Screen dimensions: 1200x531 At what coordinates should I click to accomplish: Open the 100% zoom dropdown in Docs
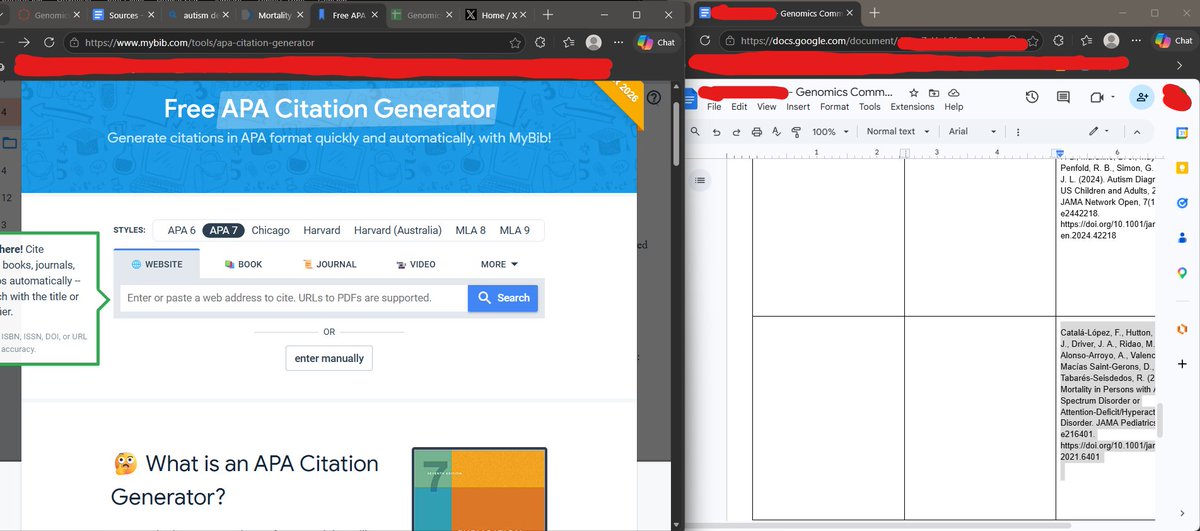point(830,131)
